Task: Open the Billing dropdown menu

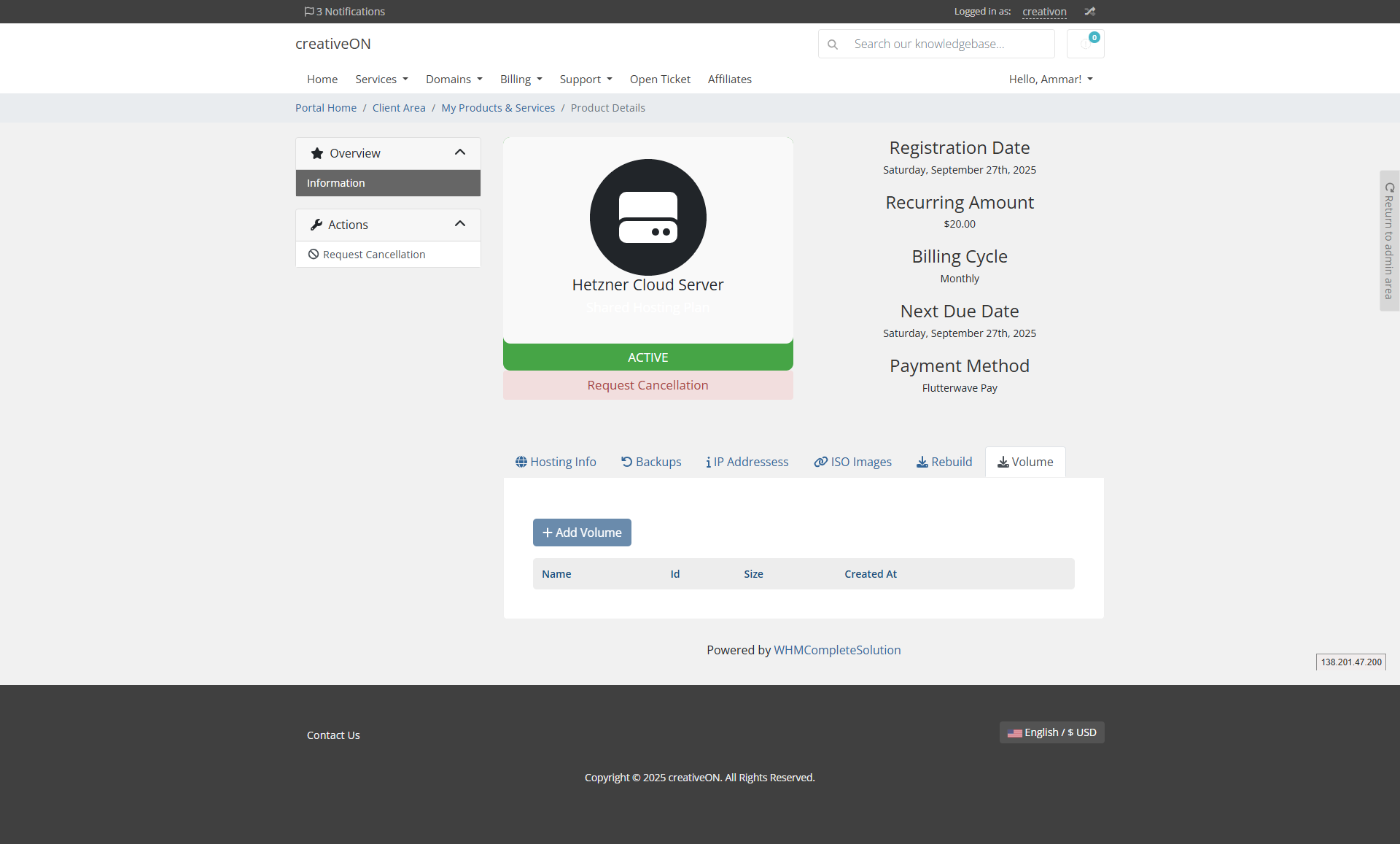Action: point(521,79)
